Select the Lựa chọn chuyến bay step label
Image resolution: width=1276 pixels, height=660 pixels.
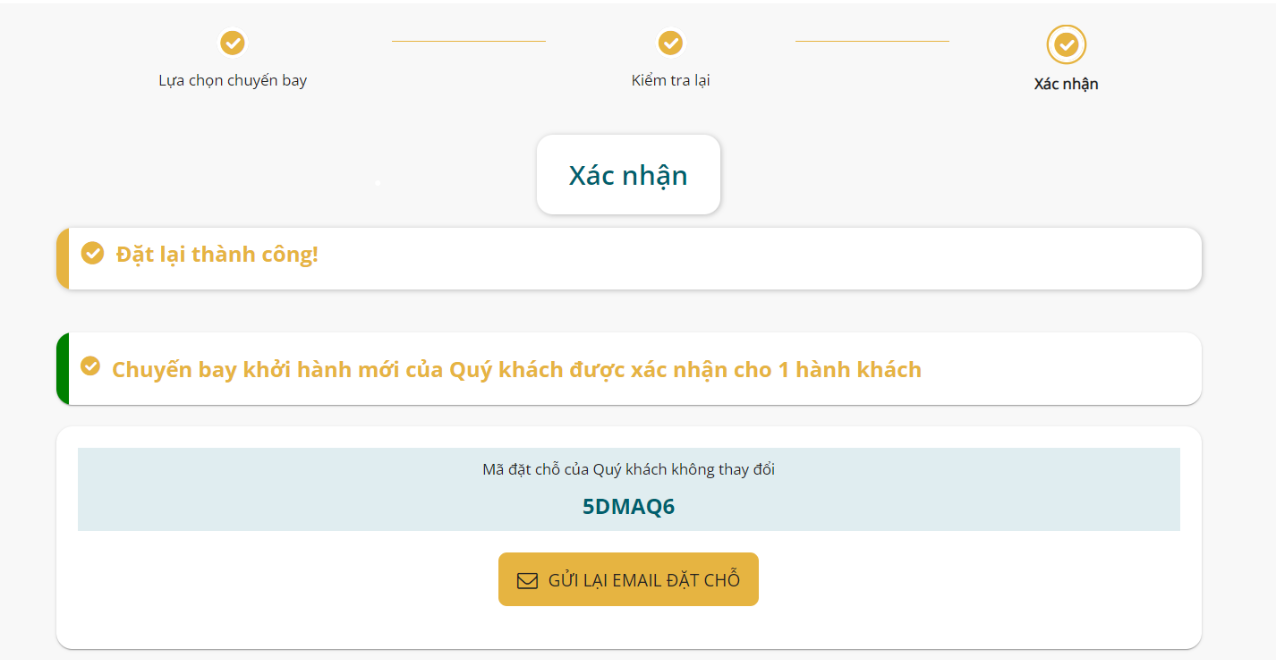[x=233, y=78]
